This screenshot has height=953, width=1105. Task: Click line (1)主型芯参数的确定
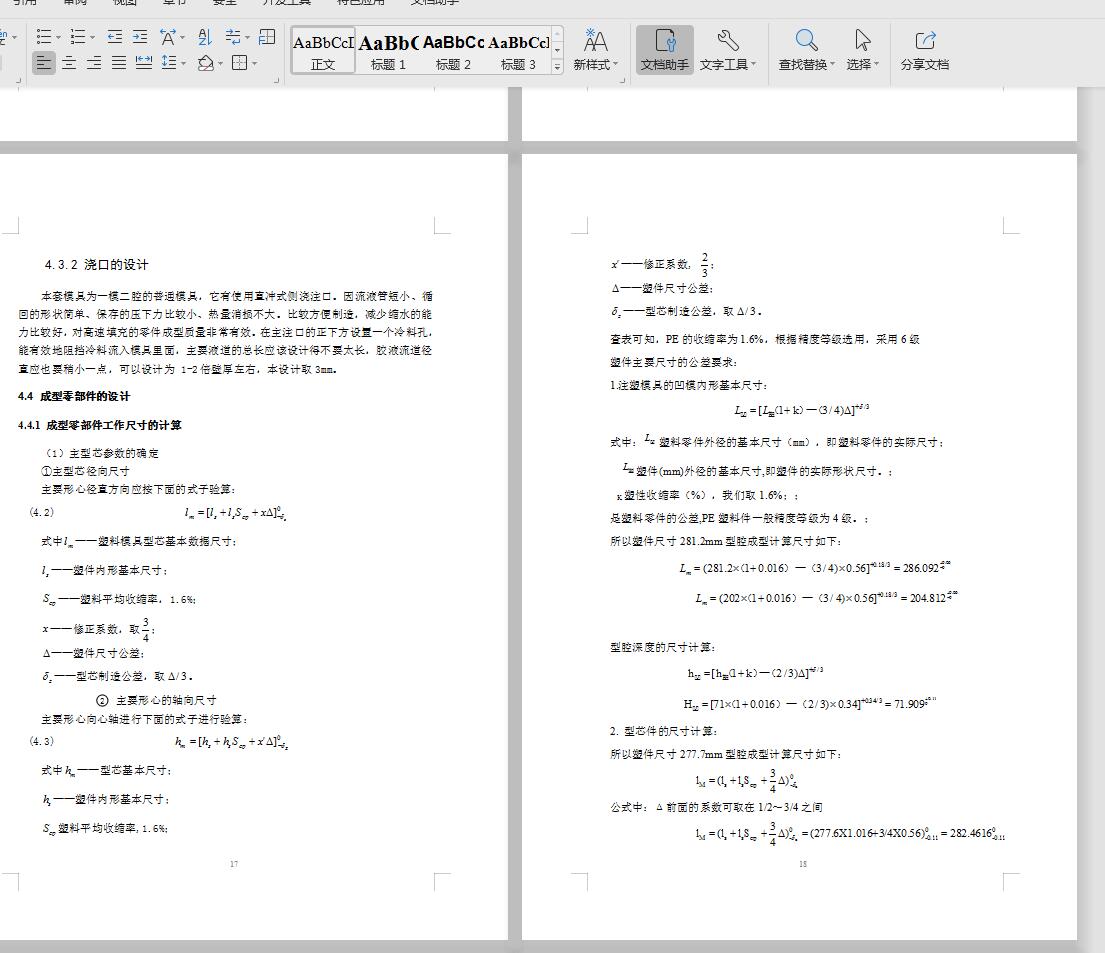click(100, 453)
